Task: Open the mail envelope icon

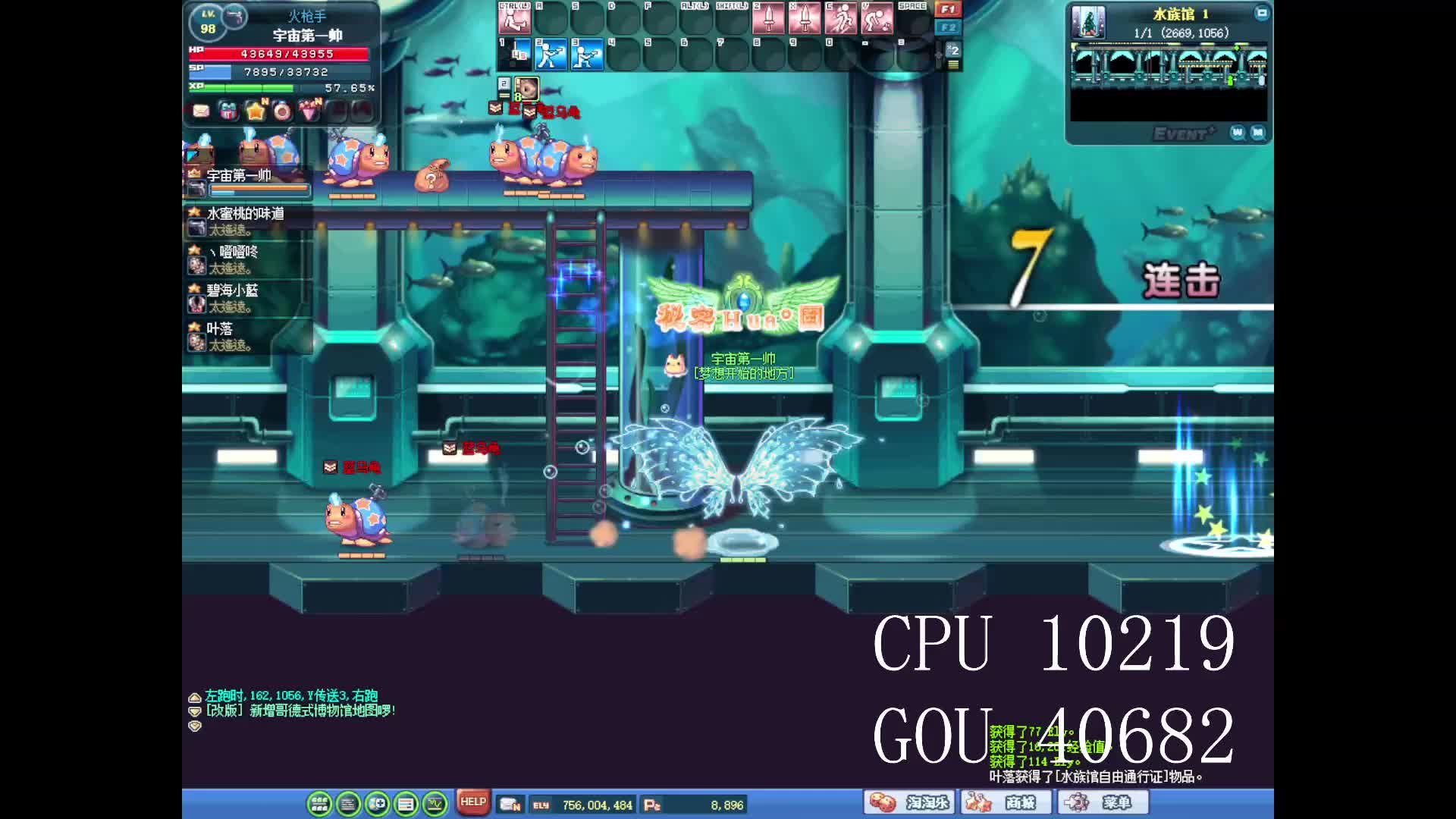Action: pyautogui.click(x=201, y=111)
